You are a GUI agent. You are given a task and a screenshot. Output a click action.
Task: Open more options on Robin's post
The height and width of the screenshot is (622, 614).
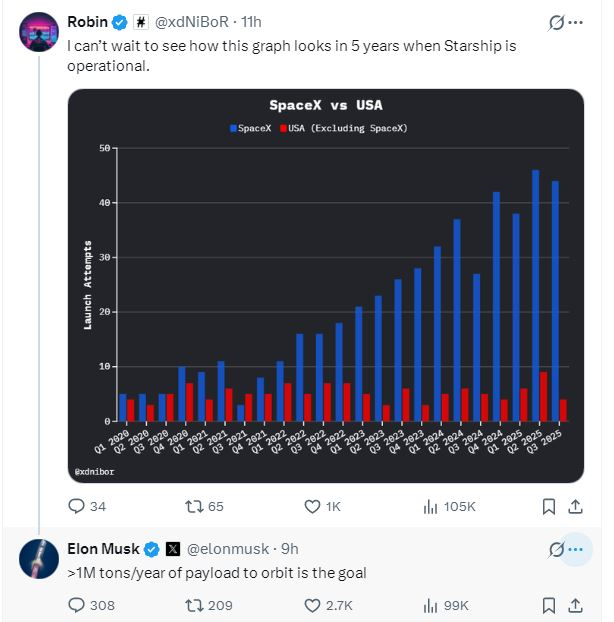tap(575, 22)
